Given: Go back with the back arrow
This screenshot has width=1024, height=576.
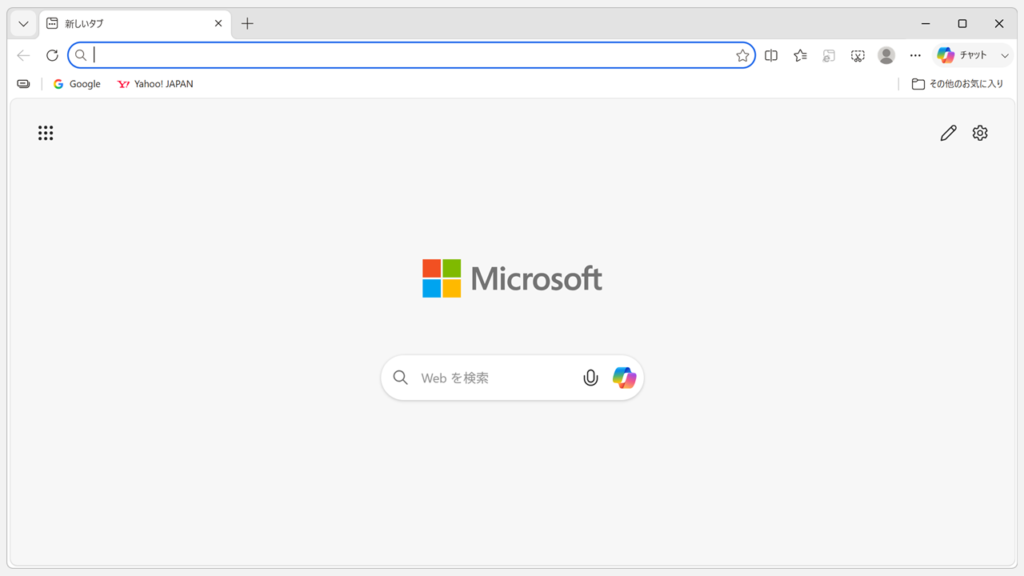Looking at the screenshot, I should (24, 56).
